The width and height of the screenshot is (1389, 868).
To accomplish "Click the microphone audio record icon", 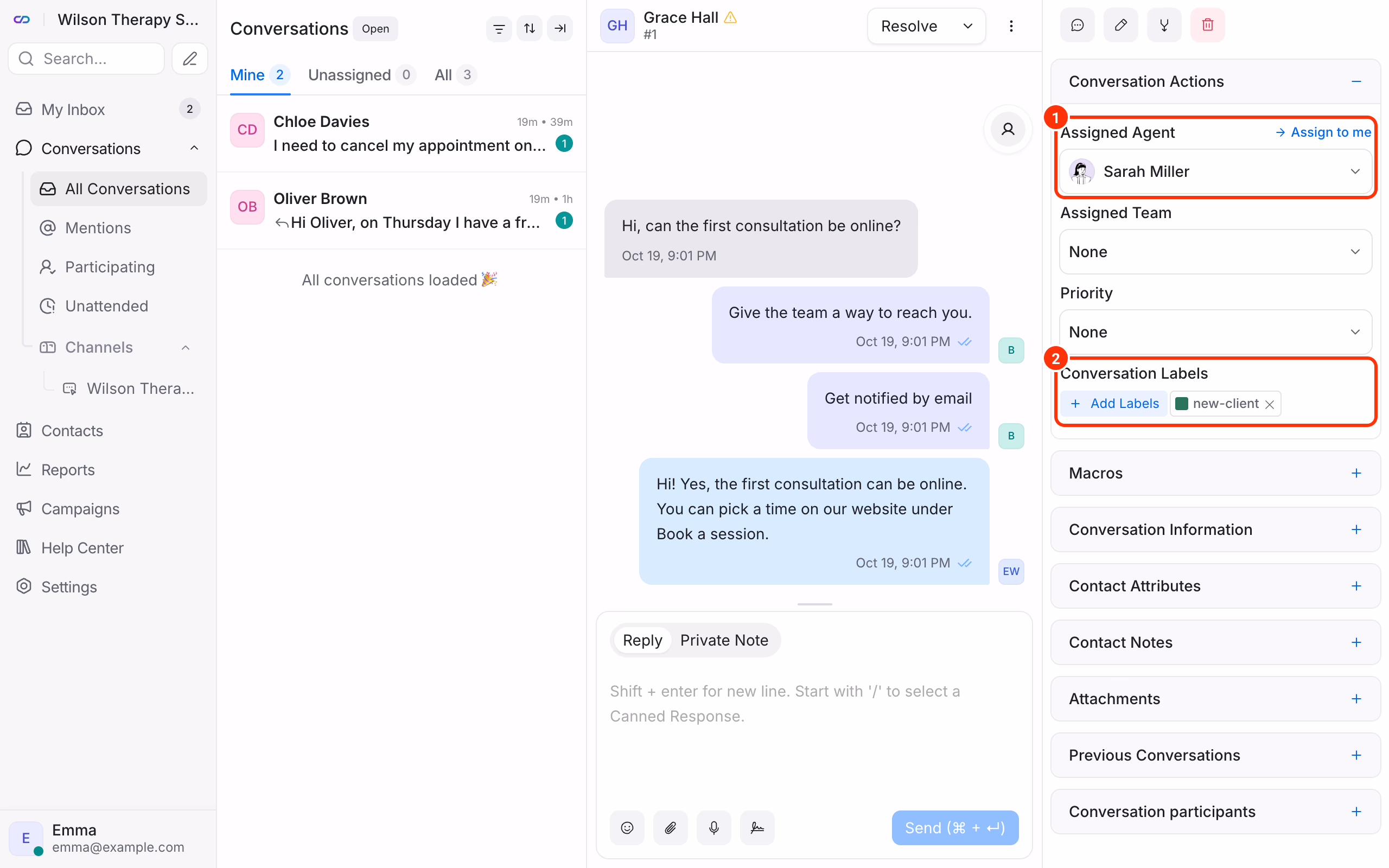I will [714, 827].
